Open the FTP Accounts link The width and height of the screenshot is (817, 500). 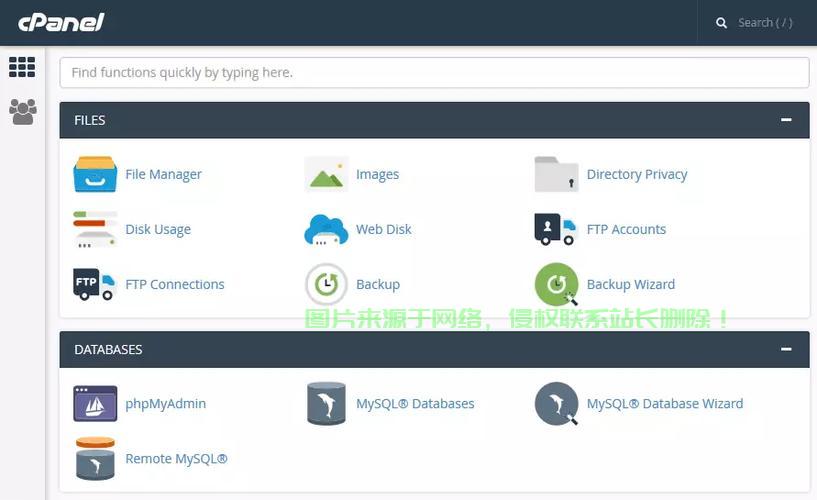coord(626,229)
